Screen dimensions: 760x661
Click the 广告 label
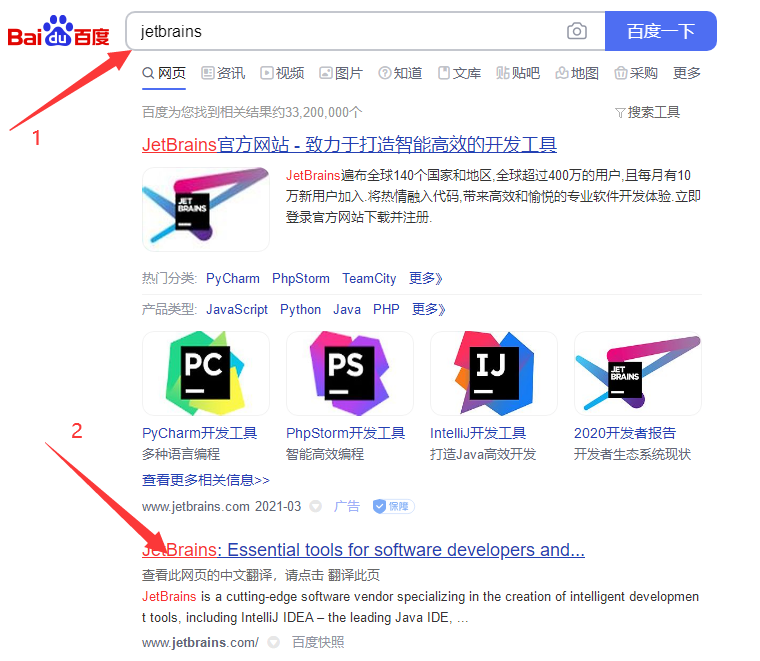(347, 506)
